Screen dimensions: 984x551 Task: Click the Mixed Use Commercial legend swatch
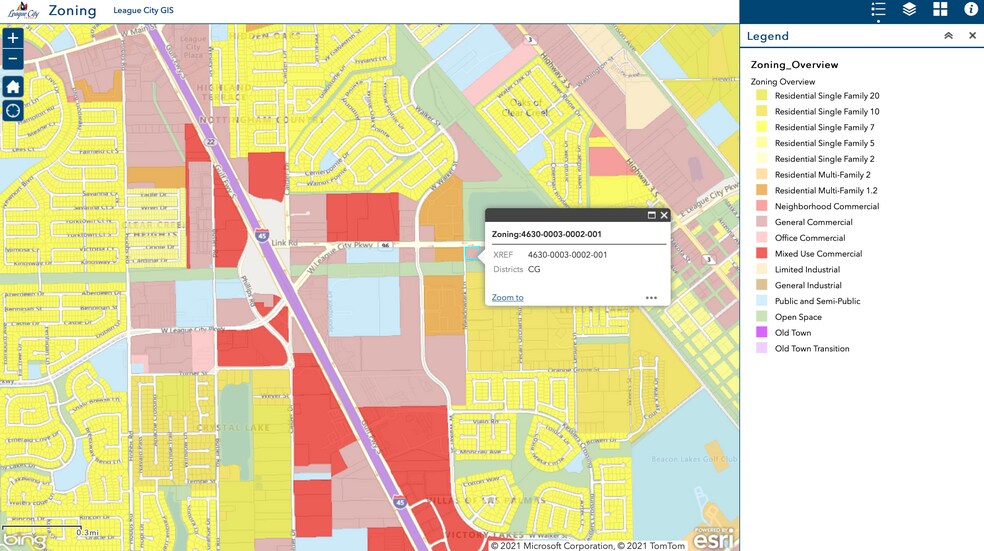(761, 254)
